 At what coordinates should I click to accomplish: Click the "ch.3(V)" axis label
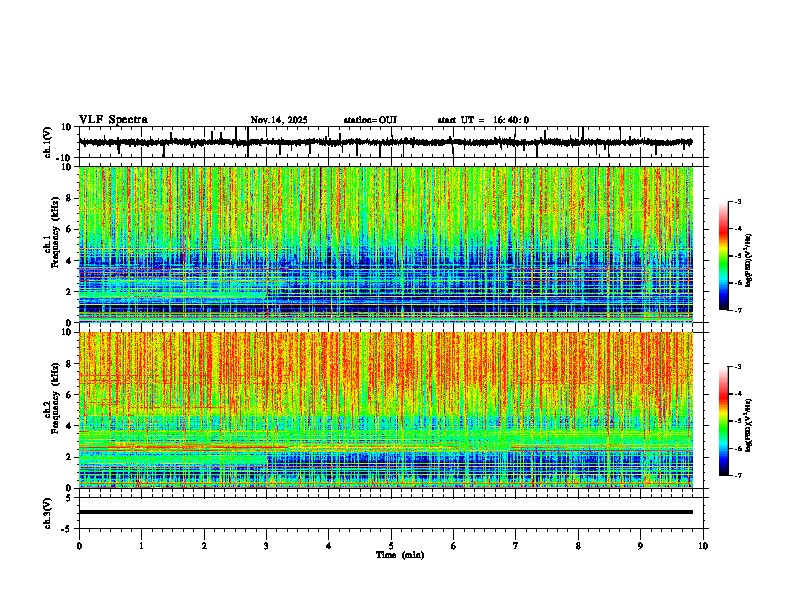pos(48,513)
